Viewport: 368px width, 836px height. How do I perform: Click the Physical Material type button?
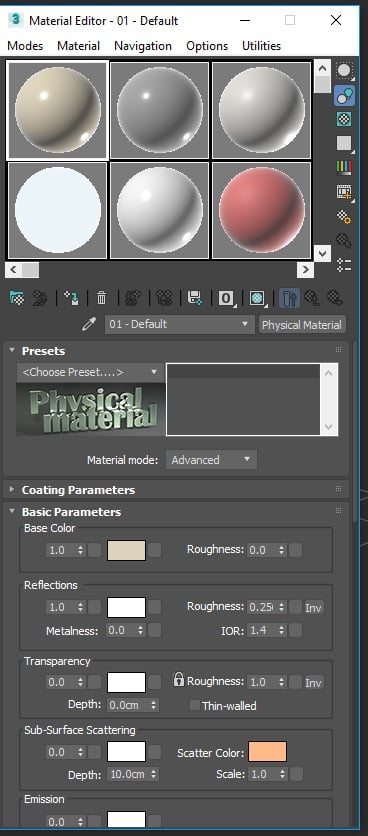[x=302, y=325]
